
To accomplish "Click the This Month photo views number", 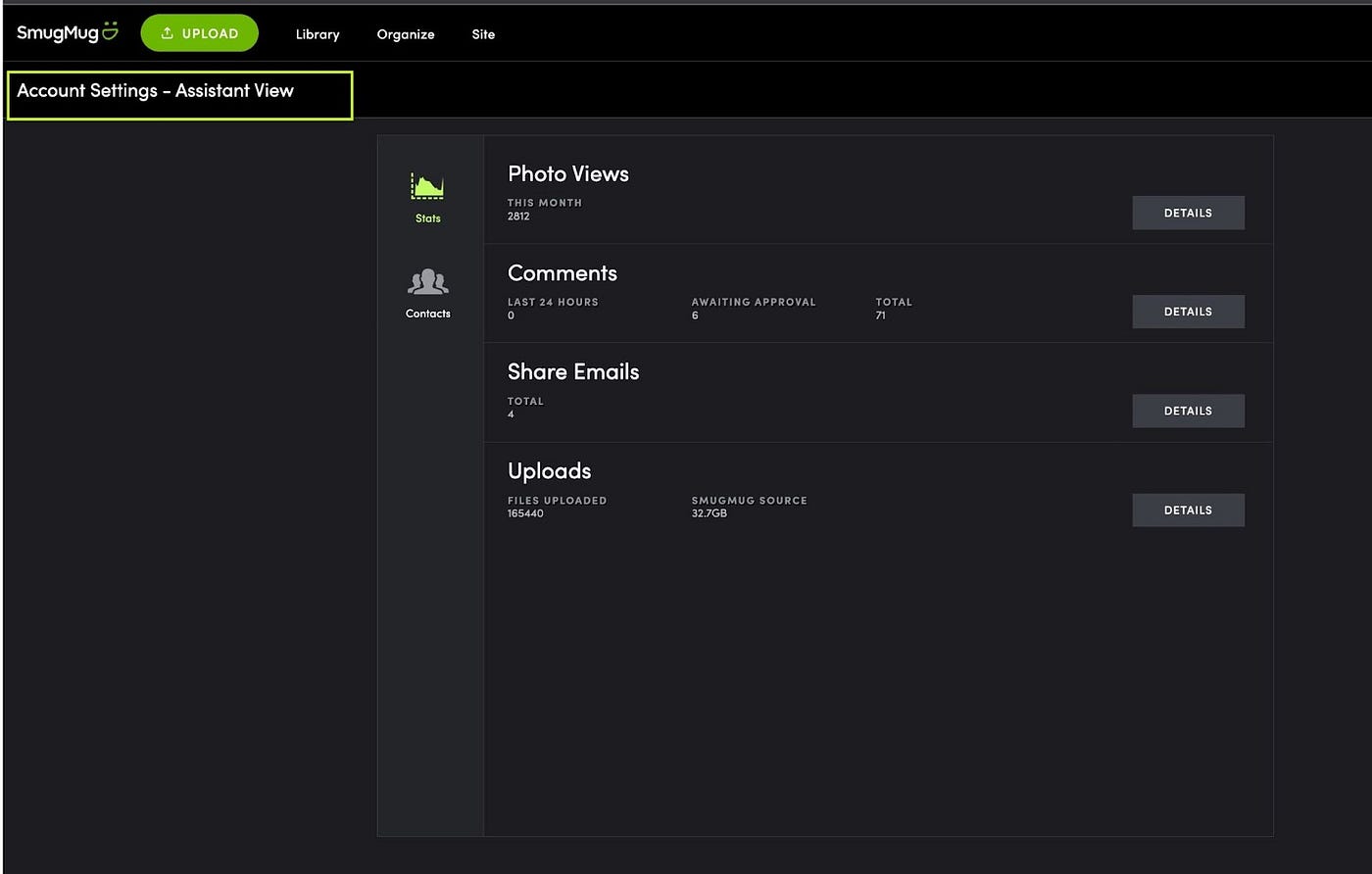I will click(x=518, y=217).
